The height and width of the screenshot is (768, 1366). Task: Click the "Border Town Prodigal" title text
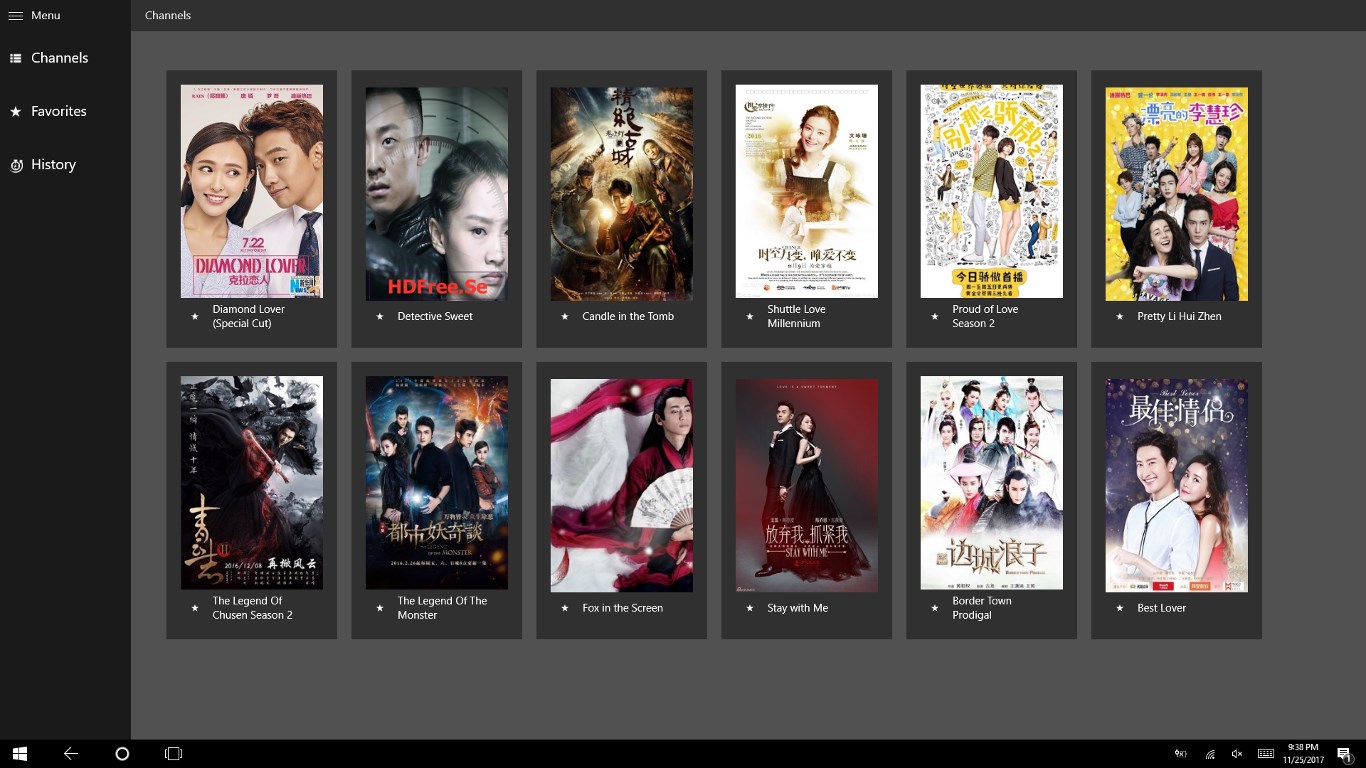(x=981, y=608)
